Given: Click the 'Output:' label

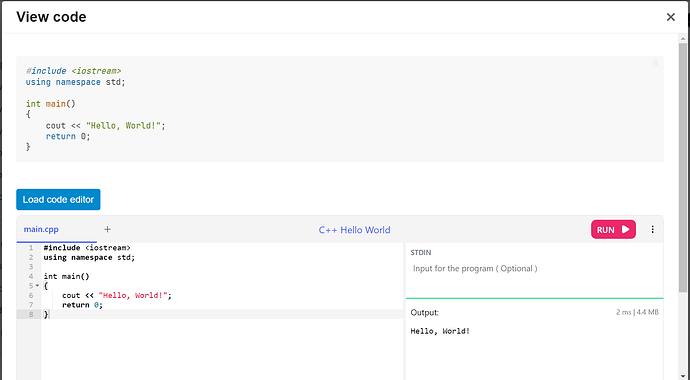Looking at the screenshot, I should pyautogui.click(x=425, y=313).
